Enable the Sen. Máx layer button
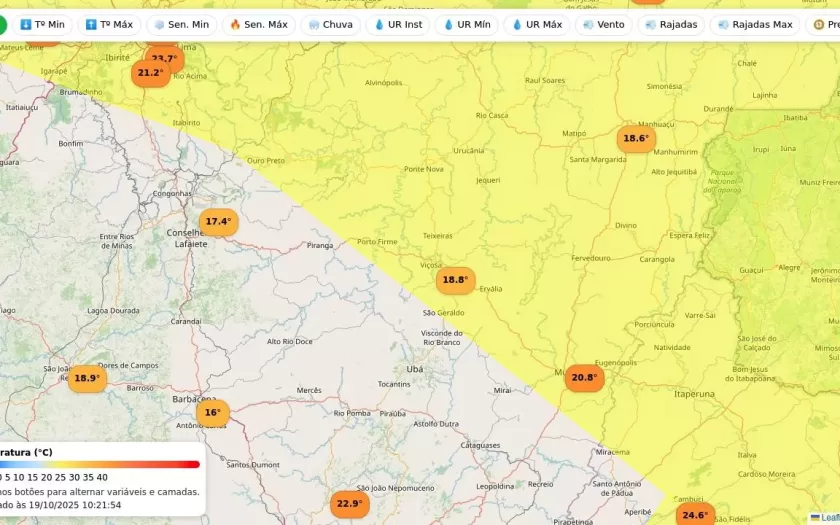Image resolution: width=840 pixels, height=525 pixels. (x=258, y=24)
